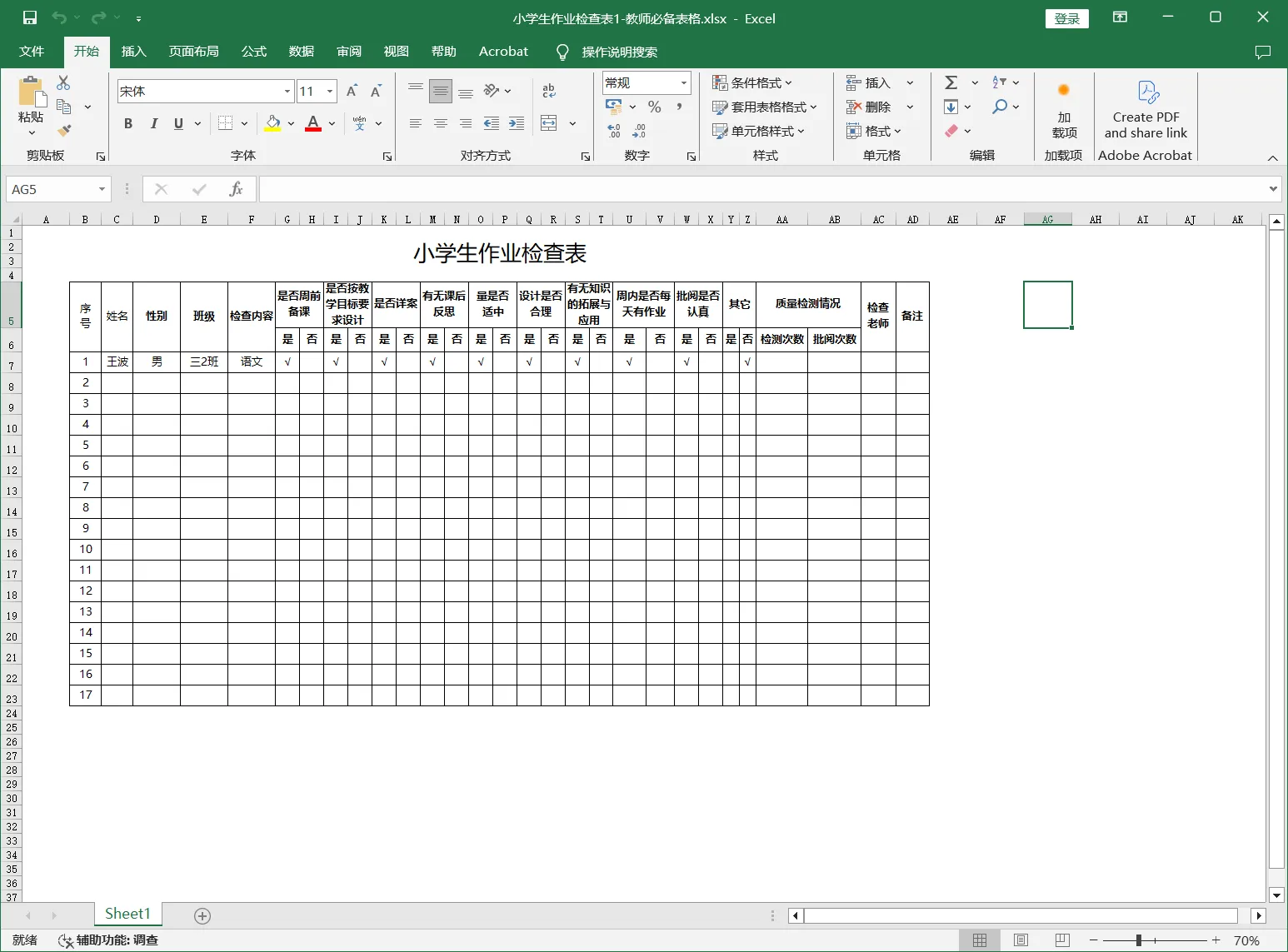This screenshot has height=952, width=1288.
Task: Select the Format Painter brush
Action: (63, 130)
